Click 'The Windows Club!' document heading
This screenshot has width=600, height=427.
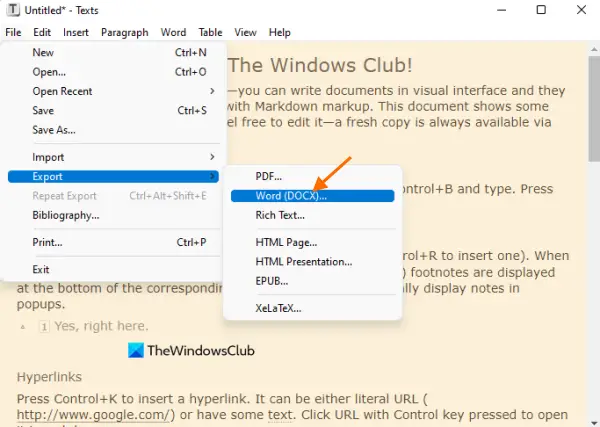tap(321, 65)
